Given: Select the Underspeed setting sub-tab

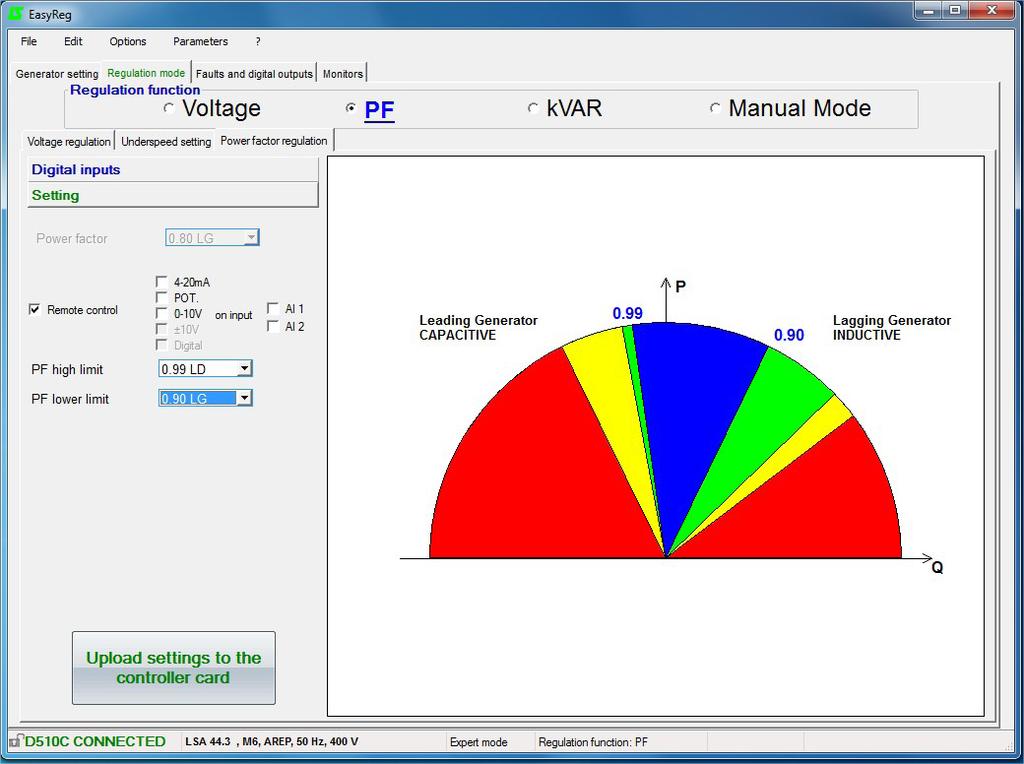Looking at the screenshot, I should 166,142.
